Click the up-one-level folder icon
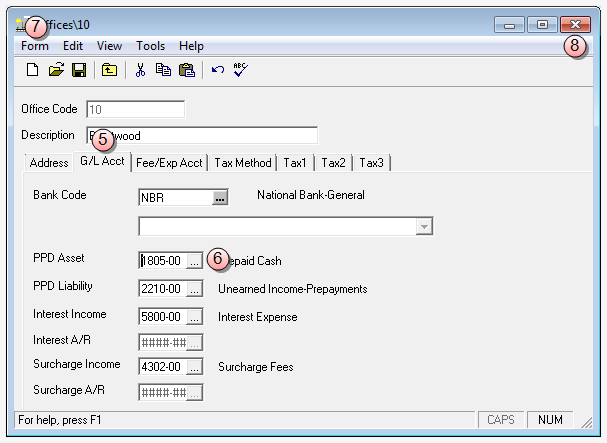 [109, 70]
